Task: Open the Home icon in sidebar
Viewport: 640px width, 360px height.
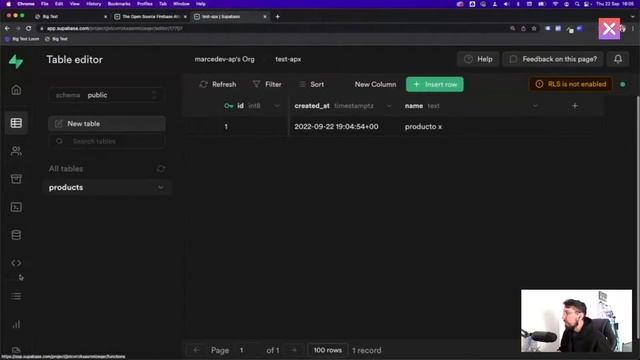Action: pyautogui.click(x=16, y=90)
